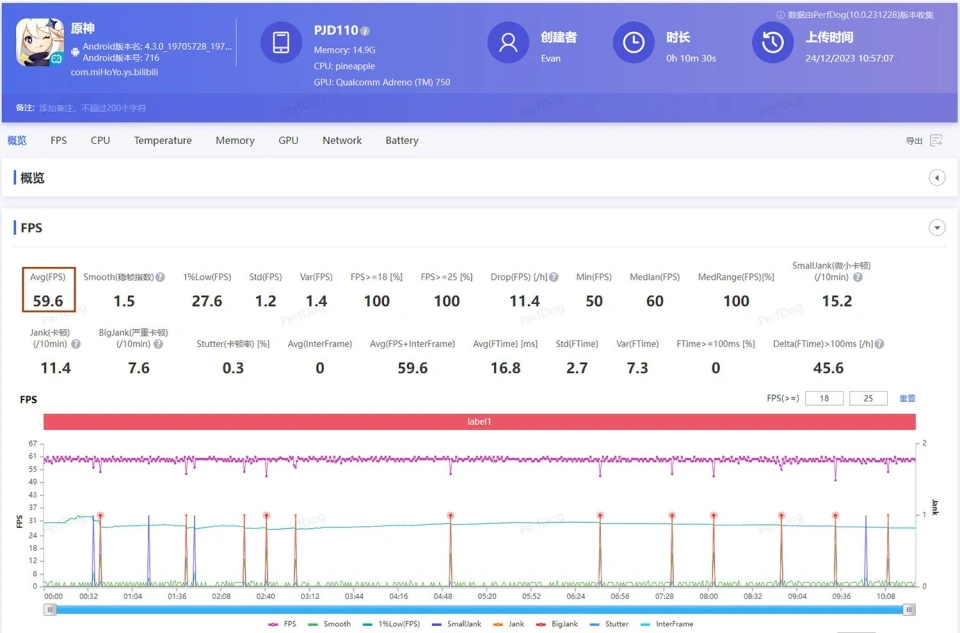
Task: Click right handle of timeline range slider
Action: 909,609
